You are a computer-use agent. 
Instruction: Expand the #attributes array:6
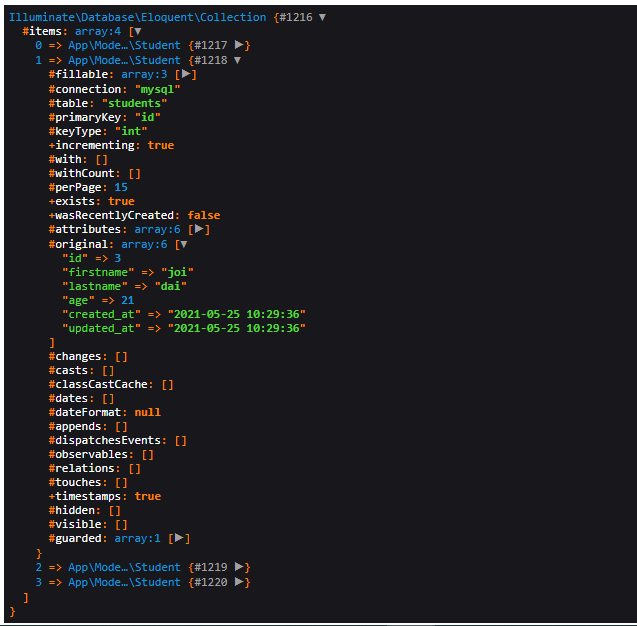tap(199, 229)
